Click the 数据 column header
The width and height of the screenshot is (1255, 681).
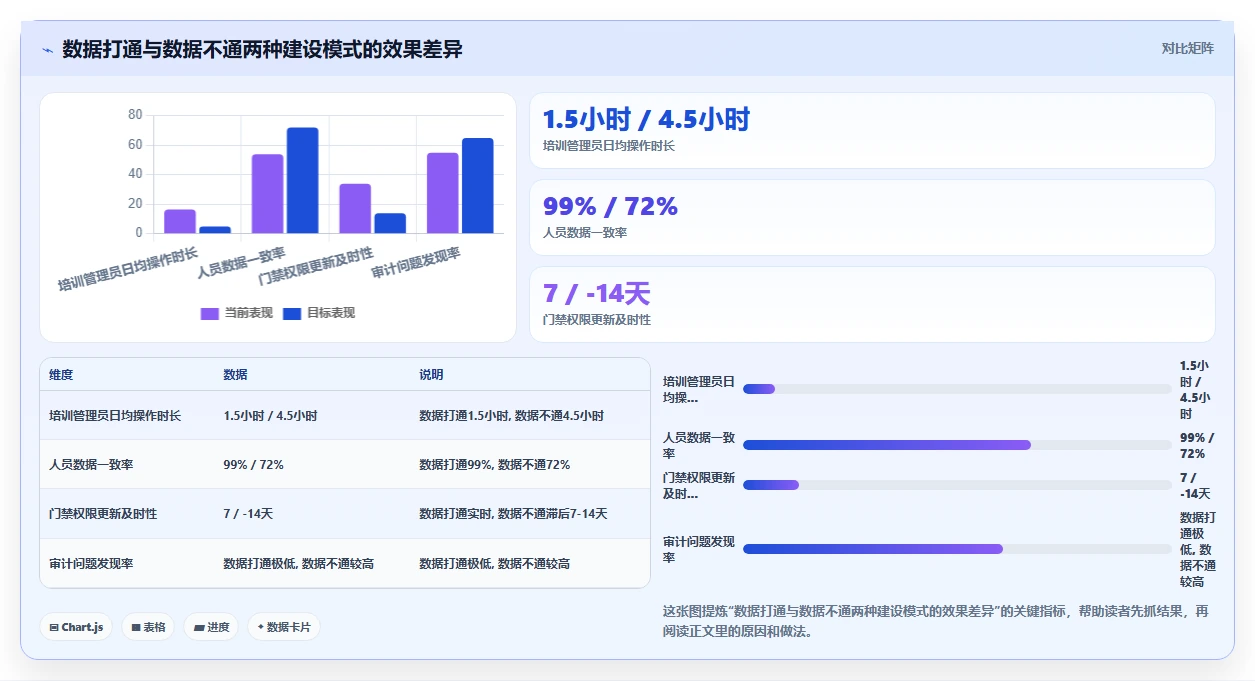[235, 375]
